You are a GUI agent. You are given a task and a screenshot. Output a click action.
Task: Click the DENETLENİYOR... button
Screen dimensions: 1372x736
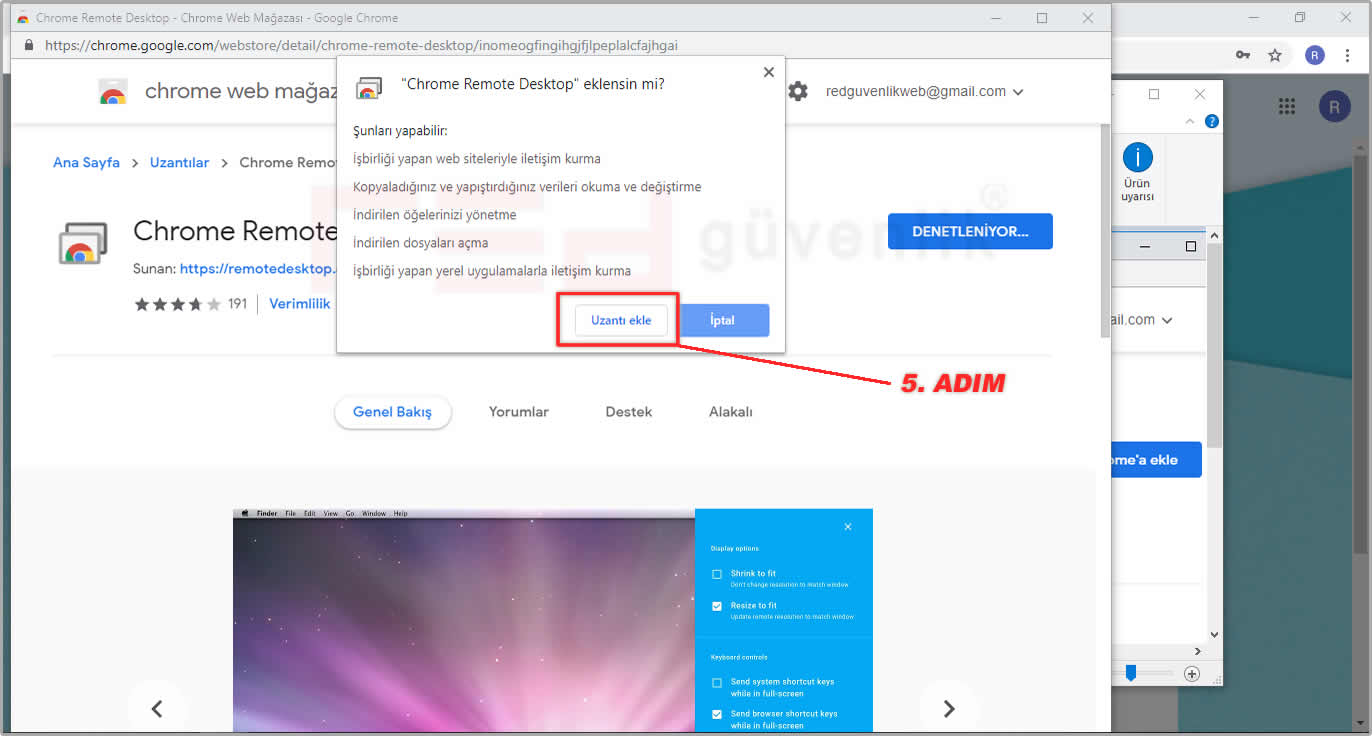tap(970, 231)
